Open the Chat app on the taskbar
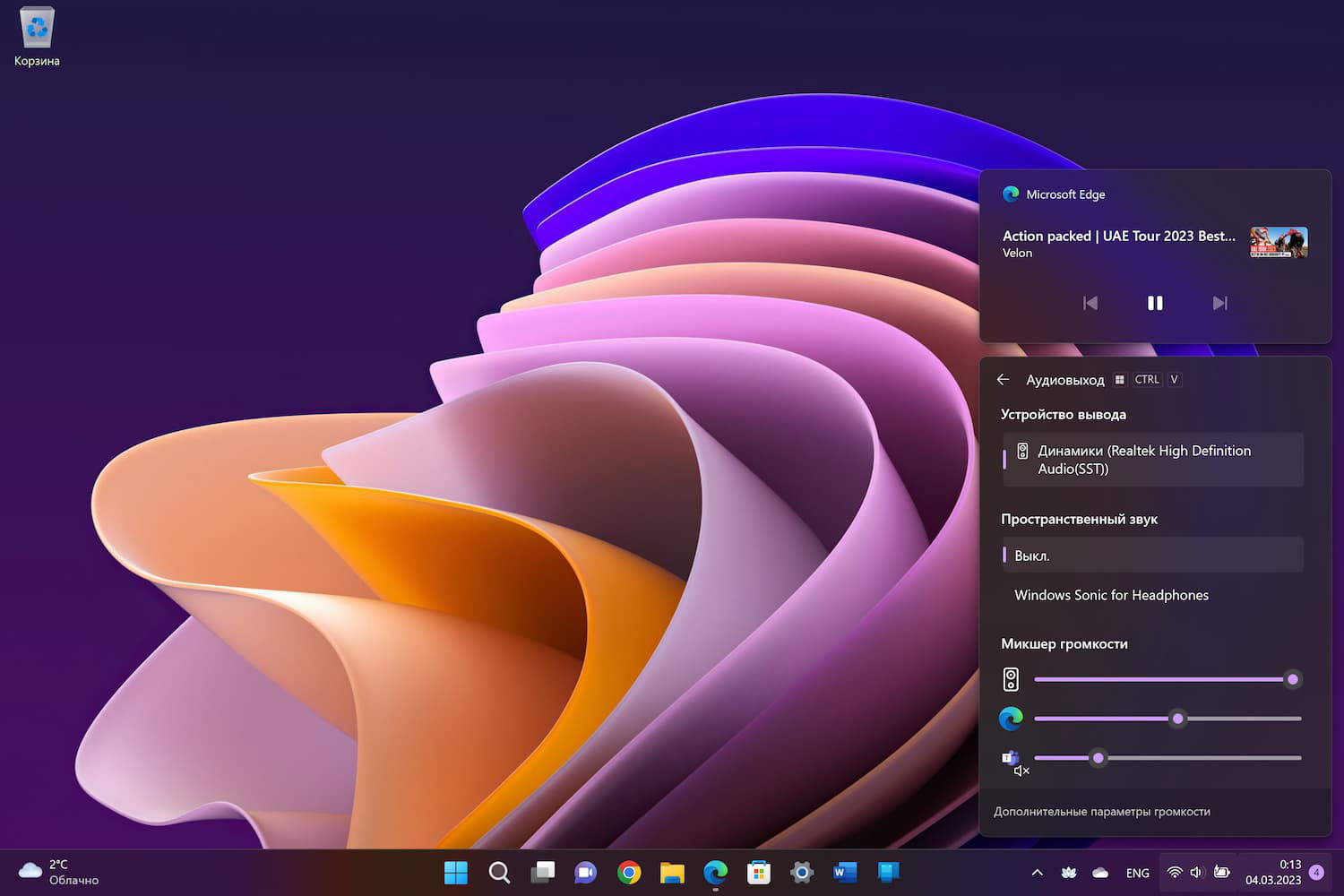The image size is (1344, 896). (x=585, y=872)
